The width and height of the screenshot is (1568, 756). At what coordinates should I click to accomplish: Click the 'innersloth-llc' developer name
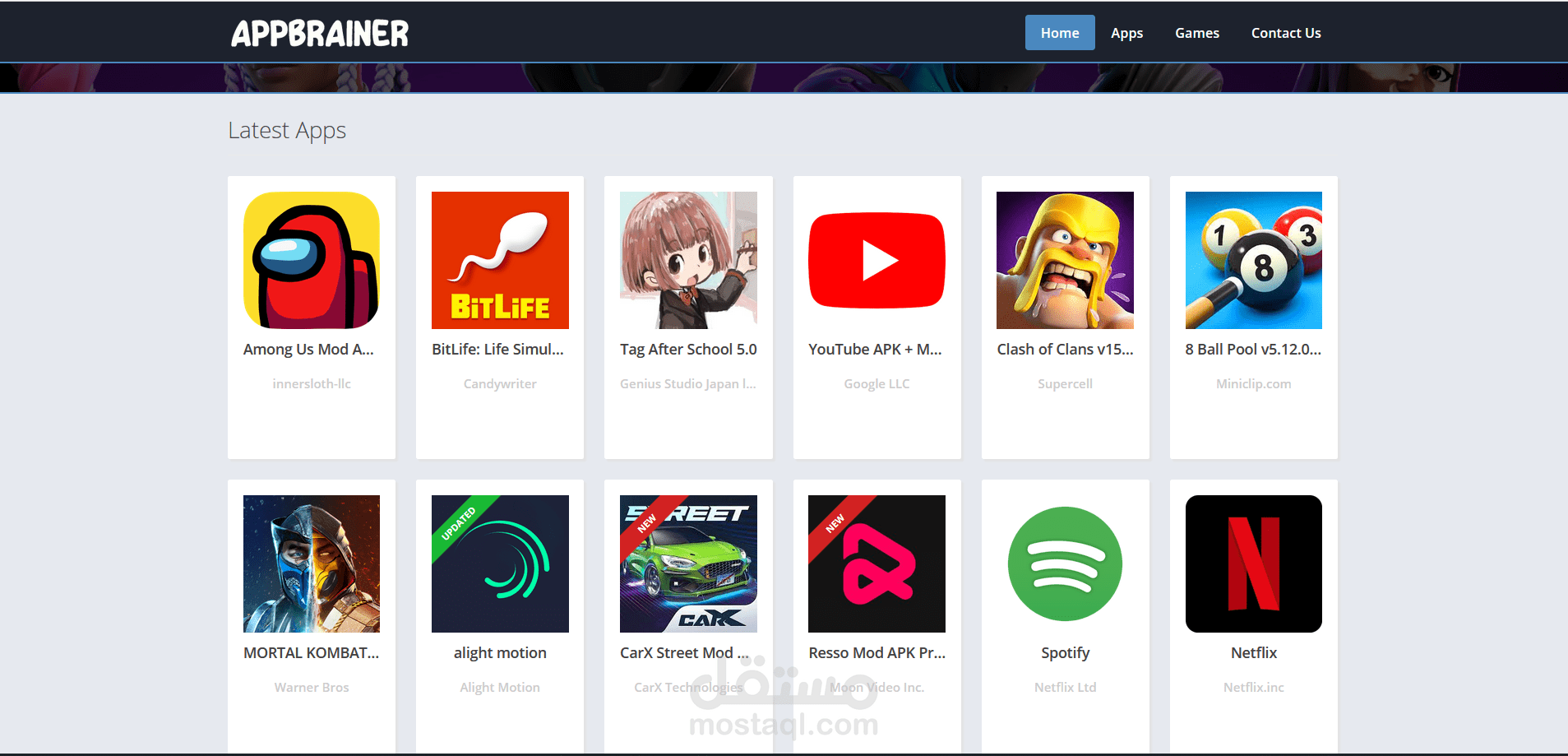click(312, 383)
